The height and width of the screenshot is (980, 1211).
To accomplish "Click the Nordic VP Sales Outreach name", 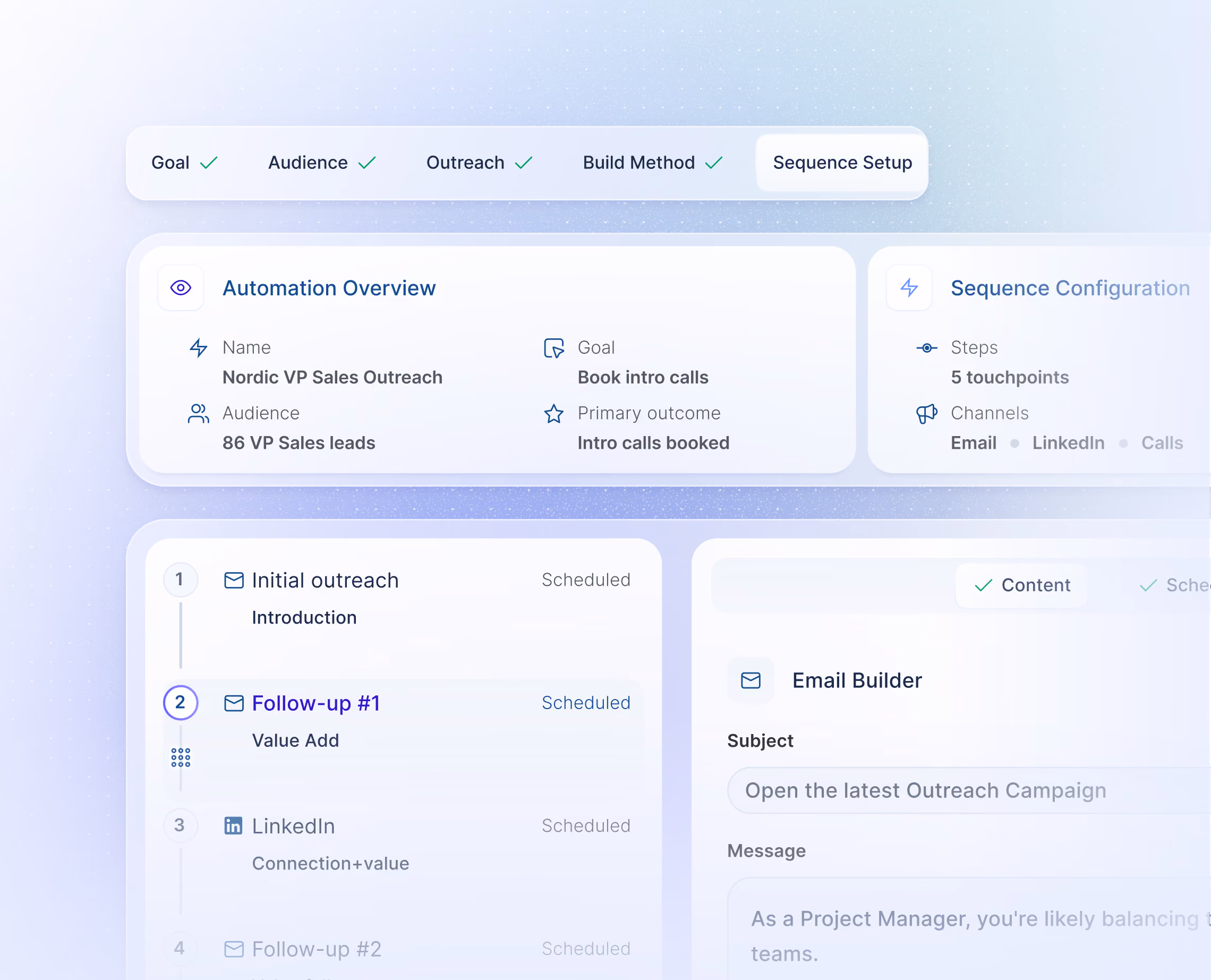I will 332,378.
